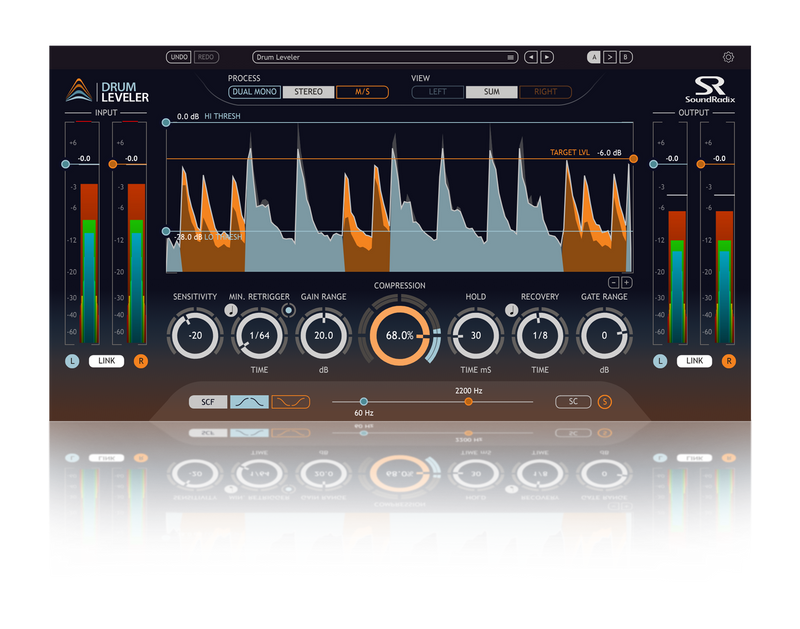The width and height of the screenshot is (800, 629).
Task: Click the -6.0 dB target level value
Action: 609,153
